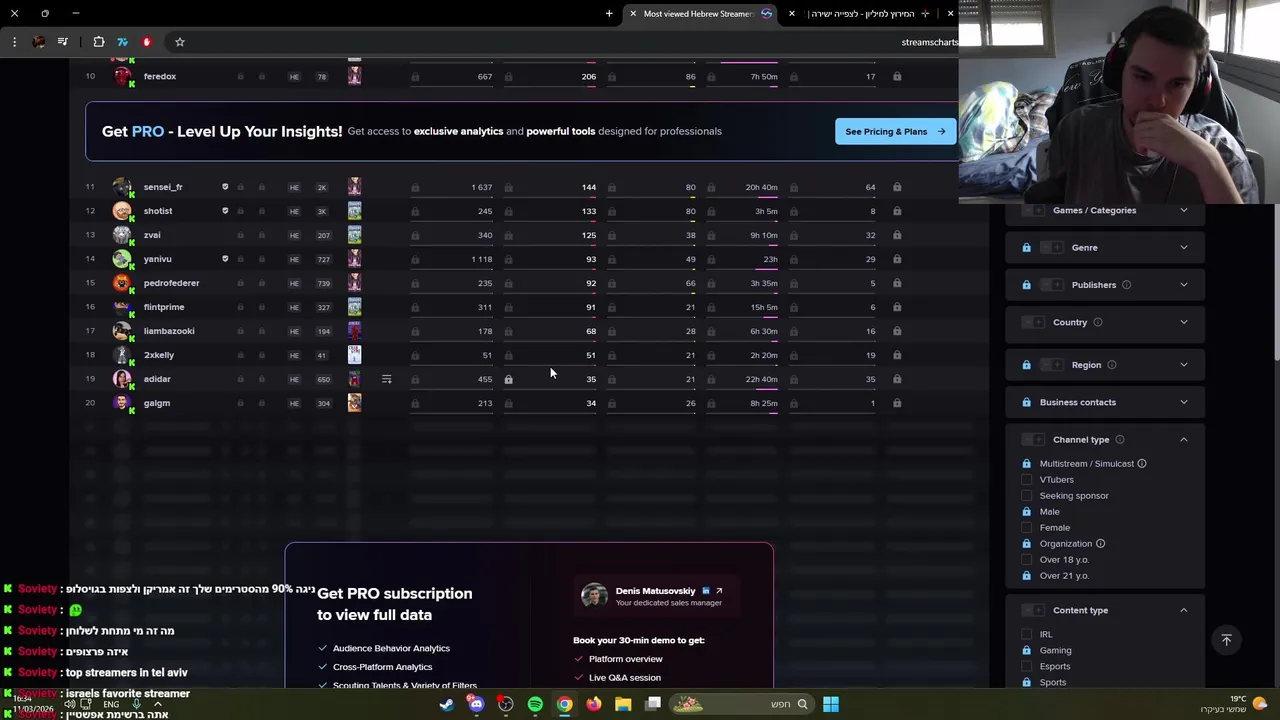This screenshot has height=720, width=1280.
Task: Check the Seeking sponsor checkbox
Action: coord(1027,496)
